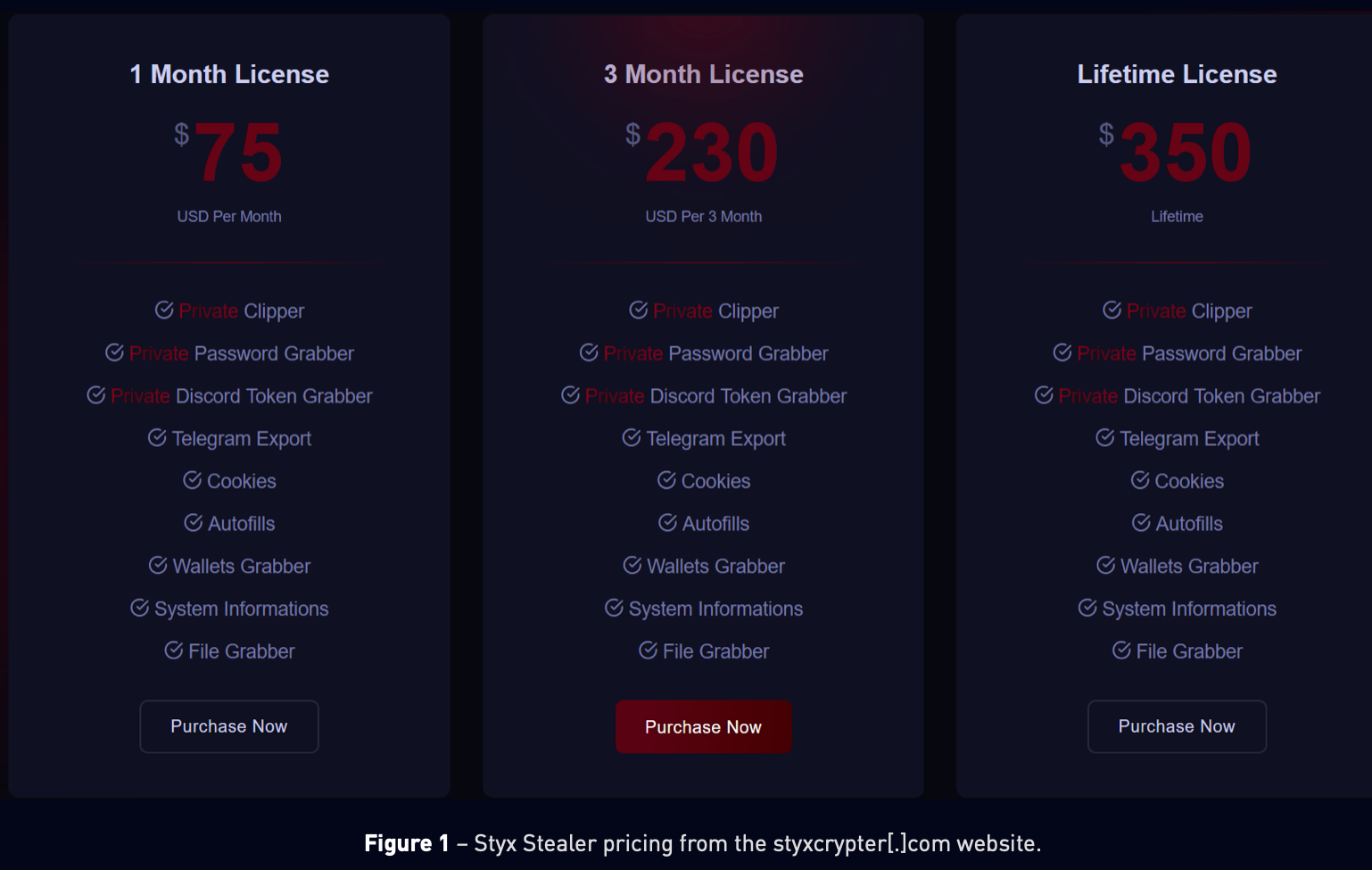Screen dimensions: 1372x870
Task: Click check icon beside Private Password Grabber, Lifetime plan
Action: 1062,352
